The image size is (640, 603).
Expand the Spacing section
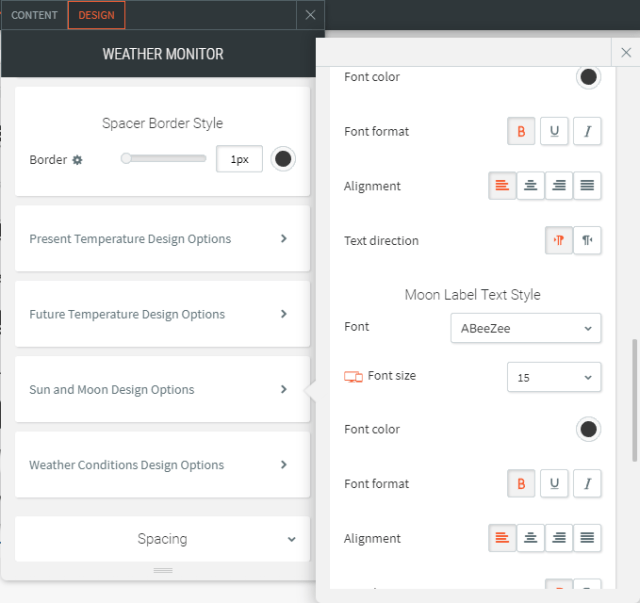(162, 539)
